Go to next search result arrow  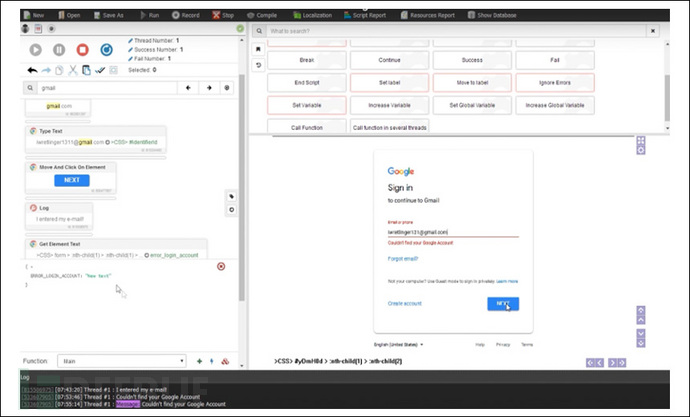coord(209,88)
